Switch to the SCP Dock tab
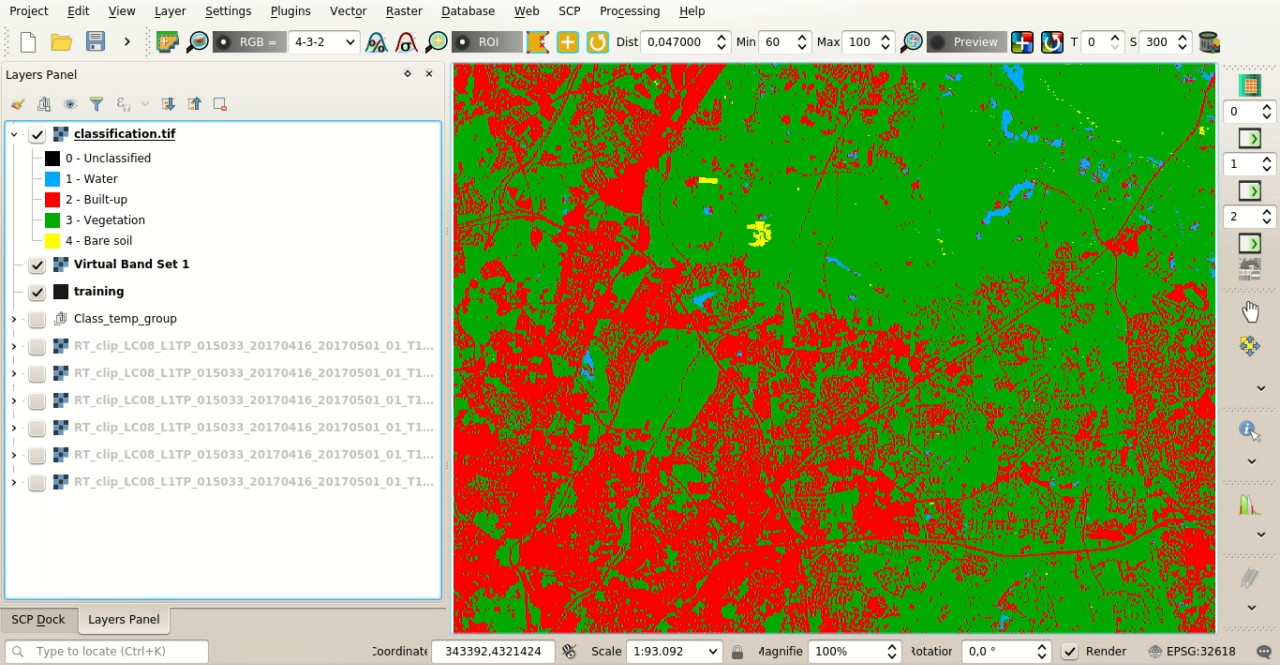 39,620
